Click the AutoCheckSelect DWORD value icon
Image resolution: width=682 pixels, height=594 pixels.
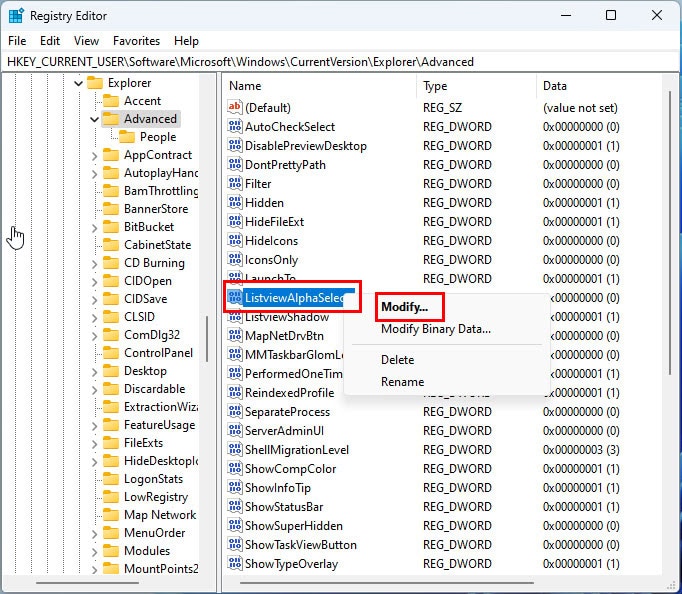click(235, 127)
